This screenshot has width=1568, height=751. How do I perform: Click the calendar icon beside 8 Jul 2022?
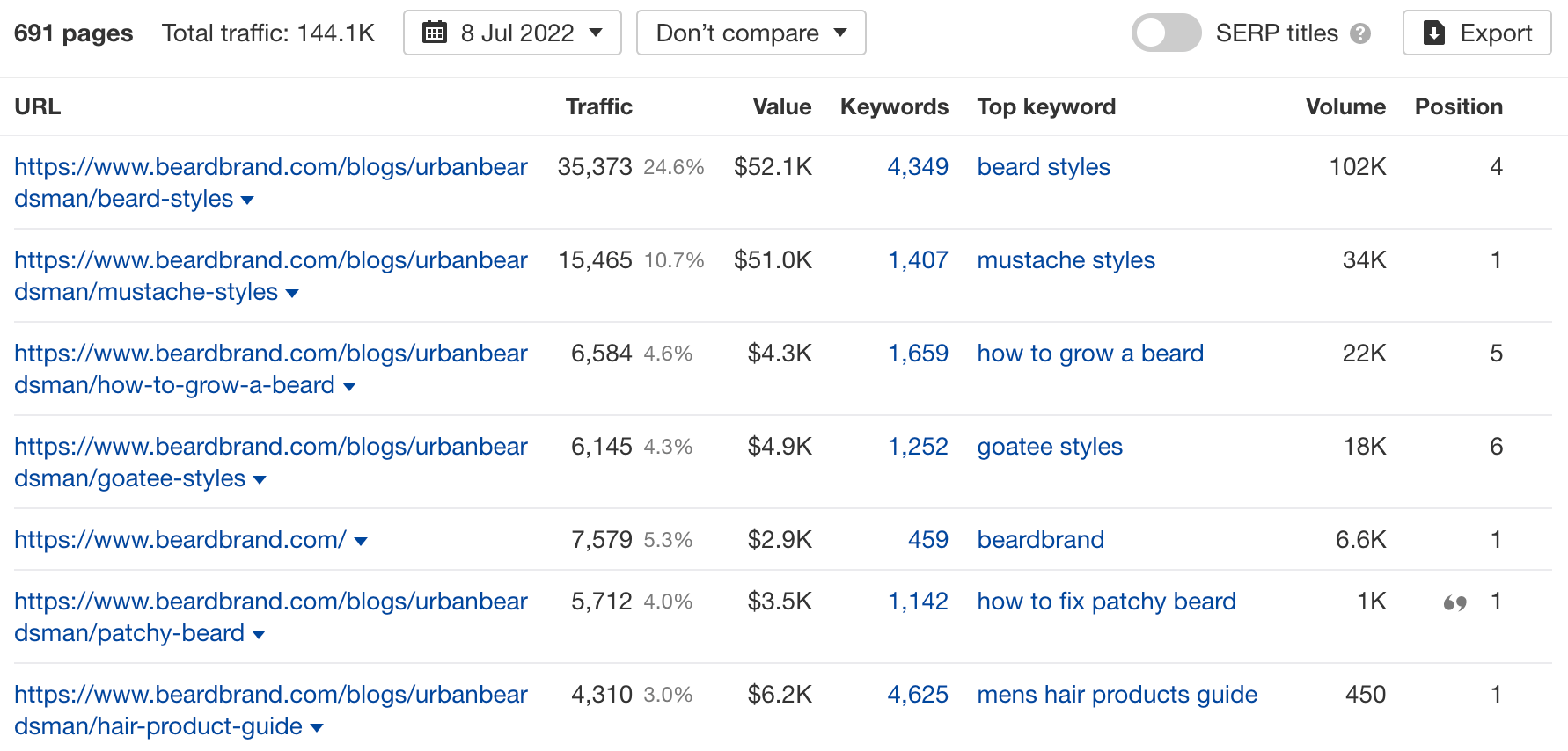(x=435, y=33)
